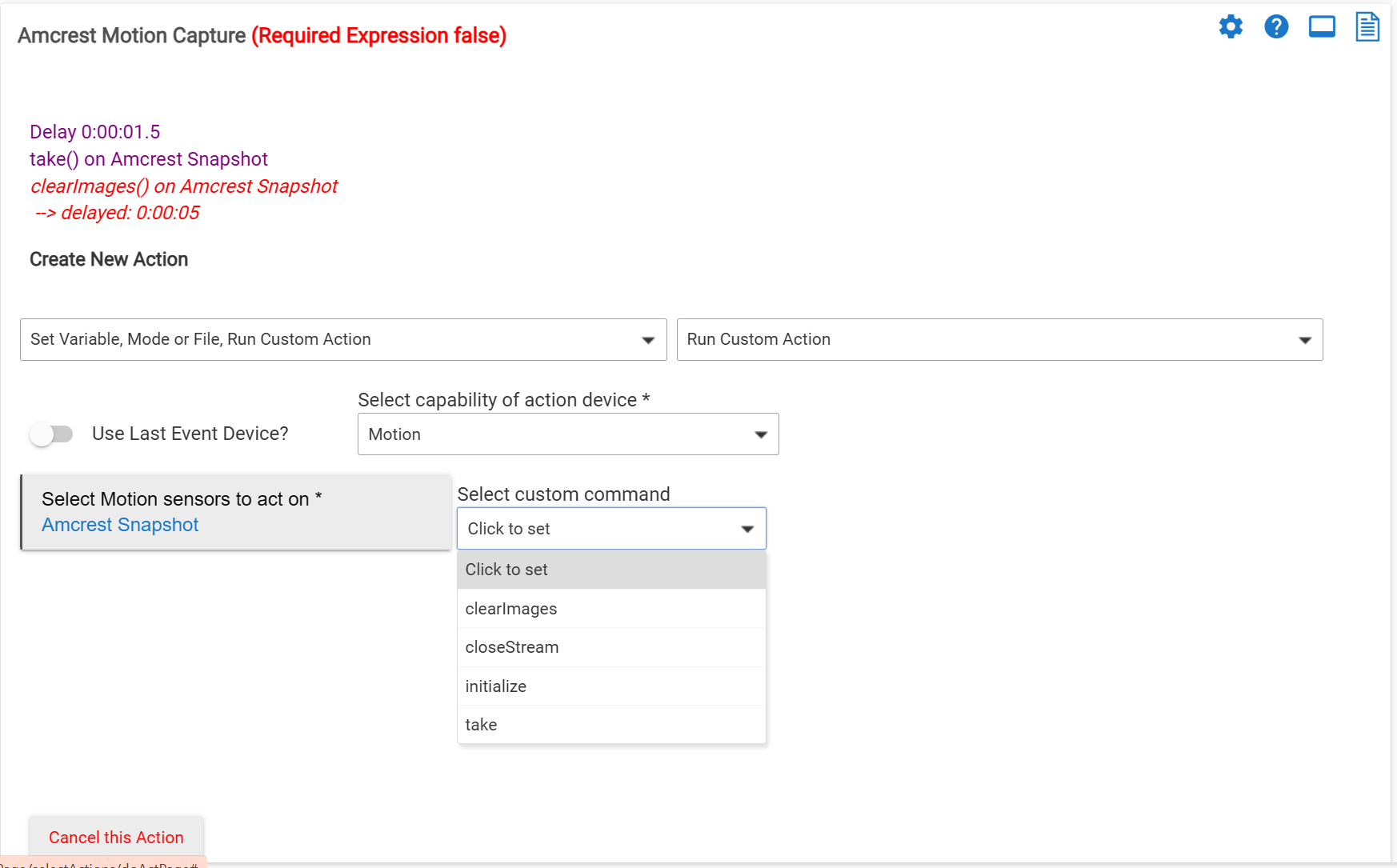Click the Select capability of action device label
The height and width of the screenshot is (868, 1397).
pos(504,400)
